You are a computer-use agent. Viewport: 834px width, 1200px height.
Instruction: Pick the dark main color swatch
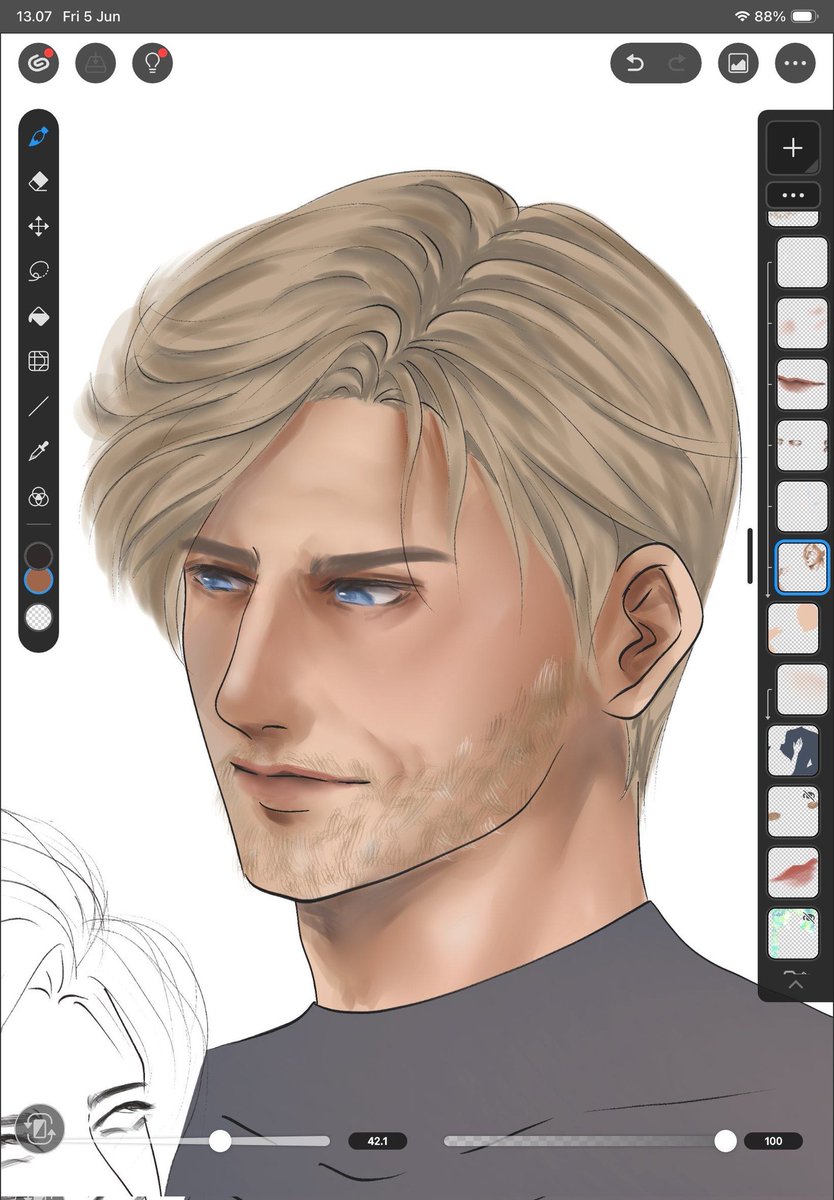click(x=38, y=555)
